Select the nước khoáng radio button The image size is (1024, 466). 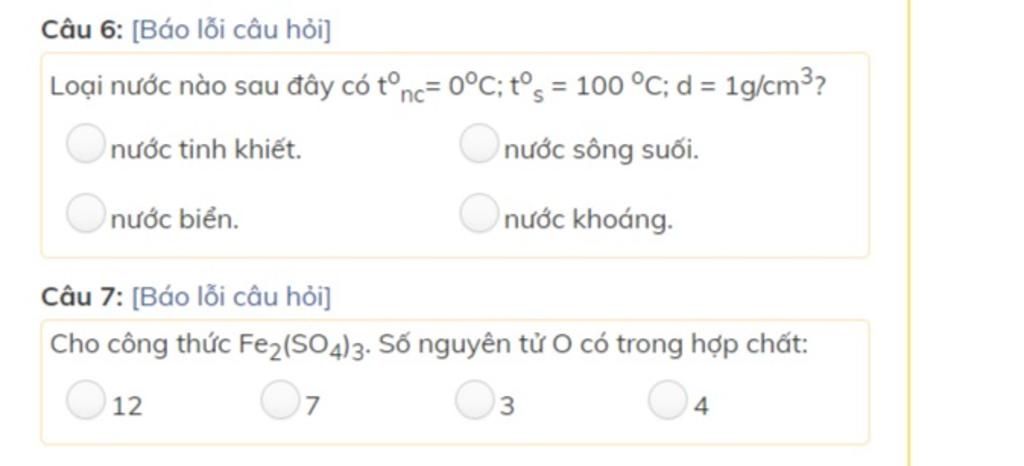click(x=479, y=213)
